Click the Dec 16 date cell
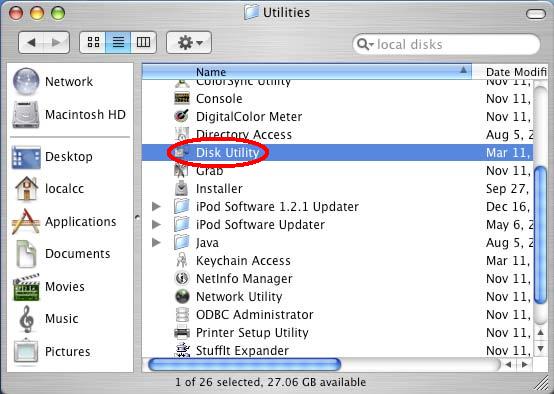 tap(508, 207)
